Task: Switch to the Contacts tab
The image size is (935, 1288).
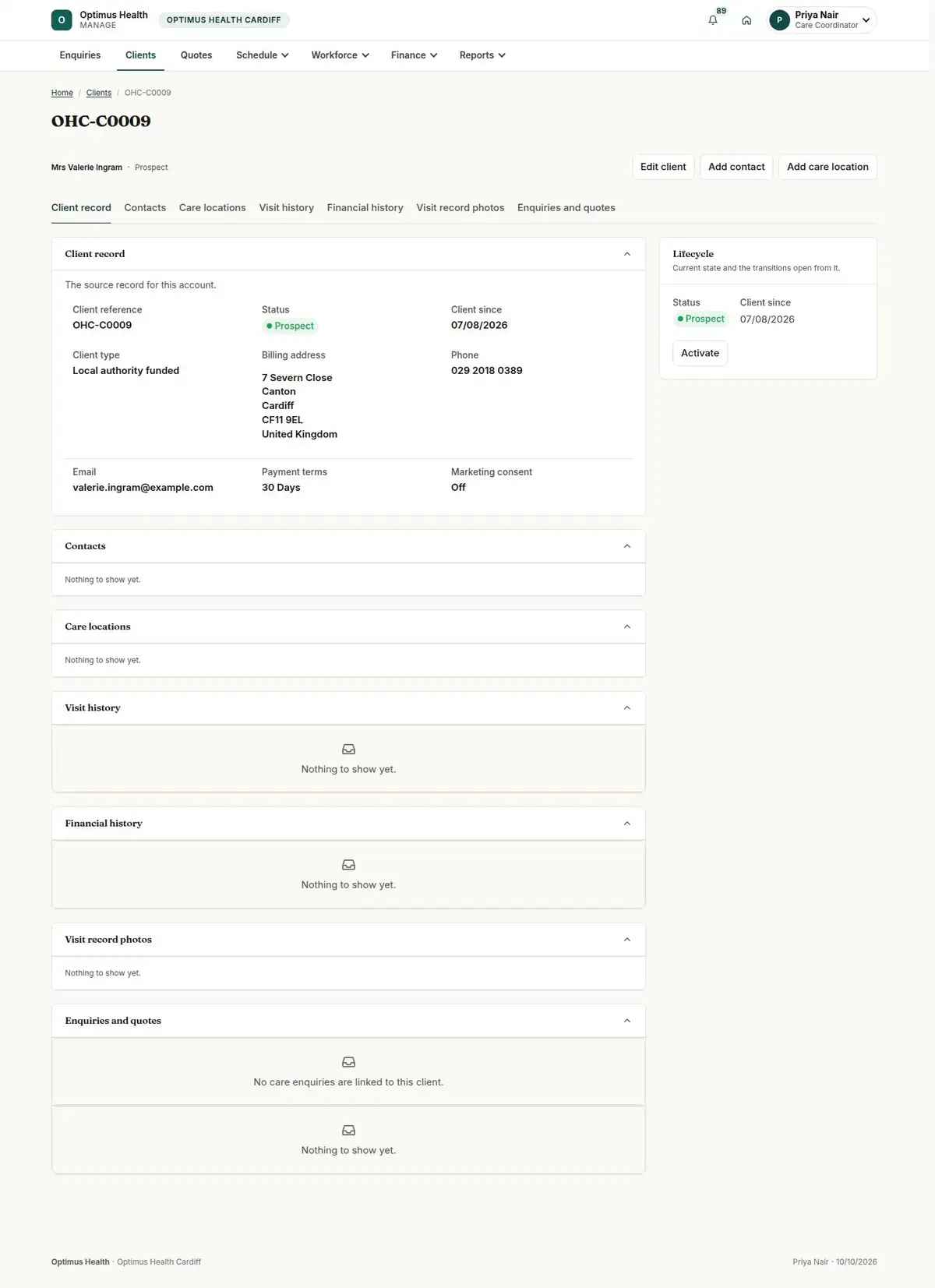Action: point(145,208)
